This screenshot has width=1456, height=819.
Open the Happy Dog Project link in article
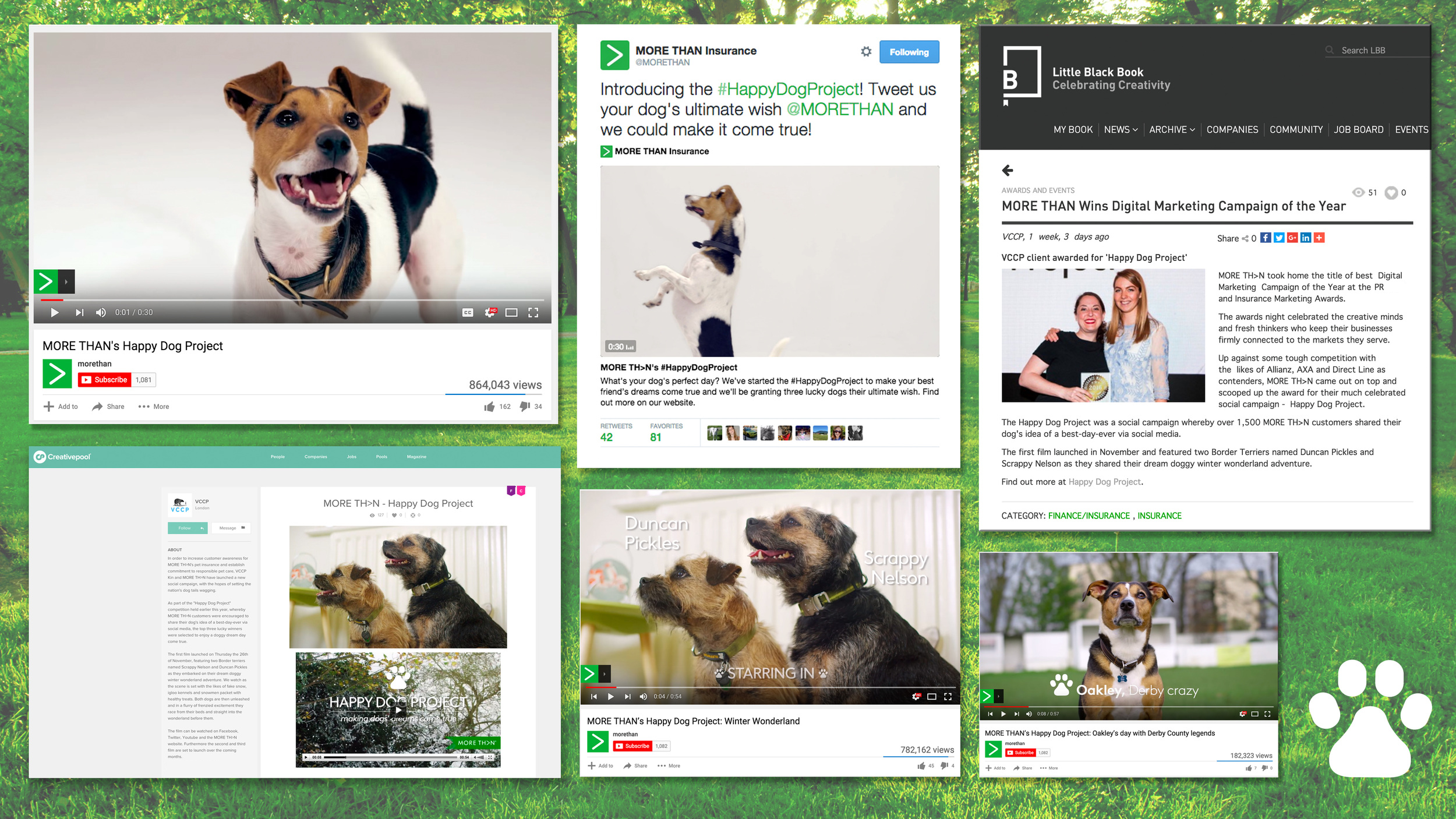point(1104,482)
